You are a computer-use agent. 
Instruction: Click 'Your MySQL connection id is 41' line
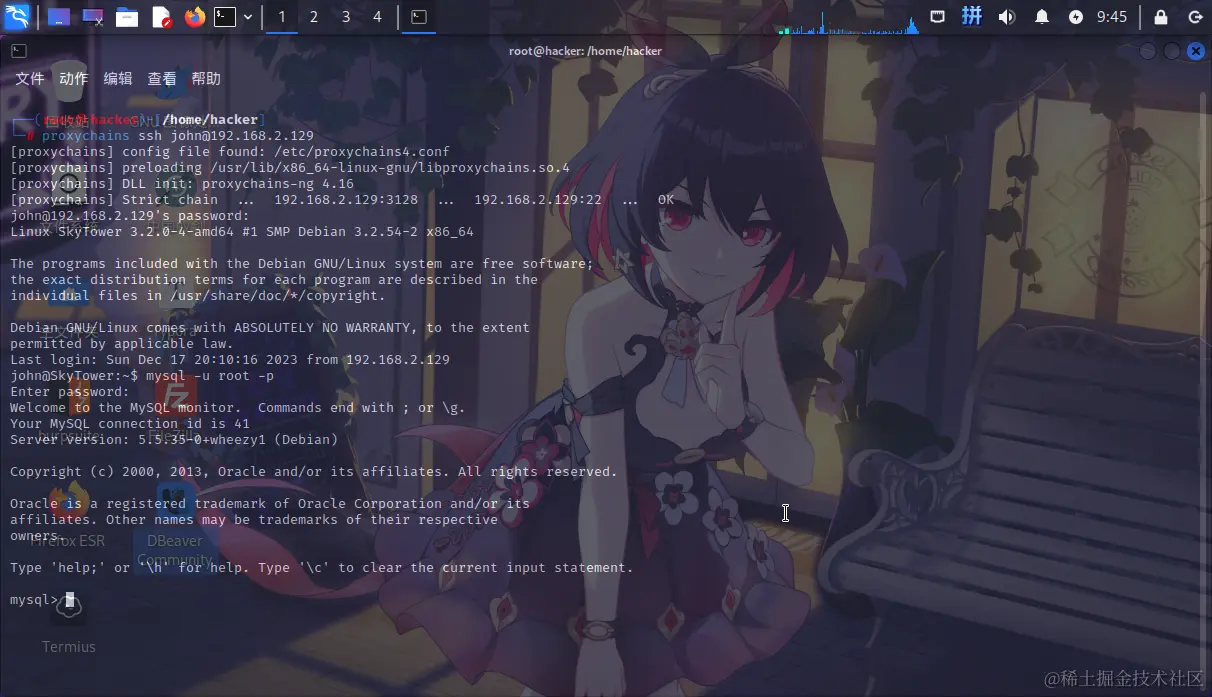click(130, 424)
